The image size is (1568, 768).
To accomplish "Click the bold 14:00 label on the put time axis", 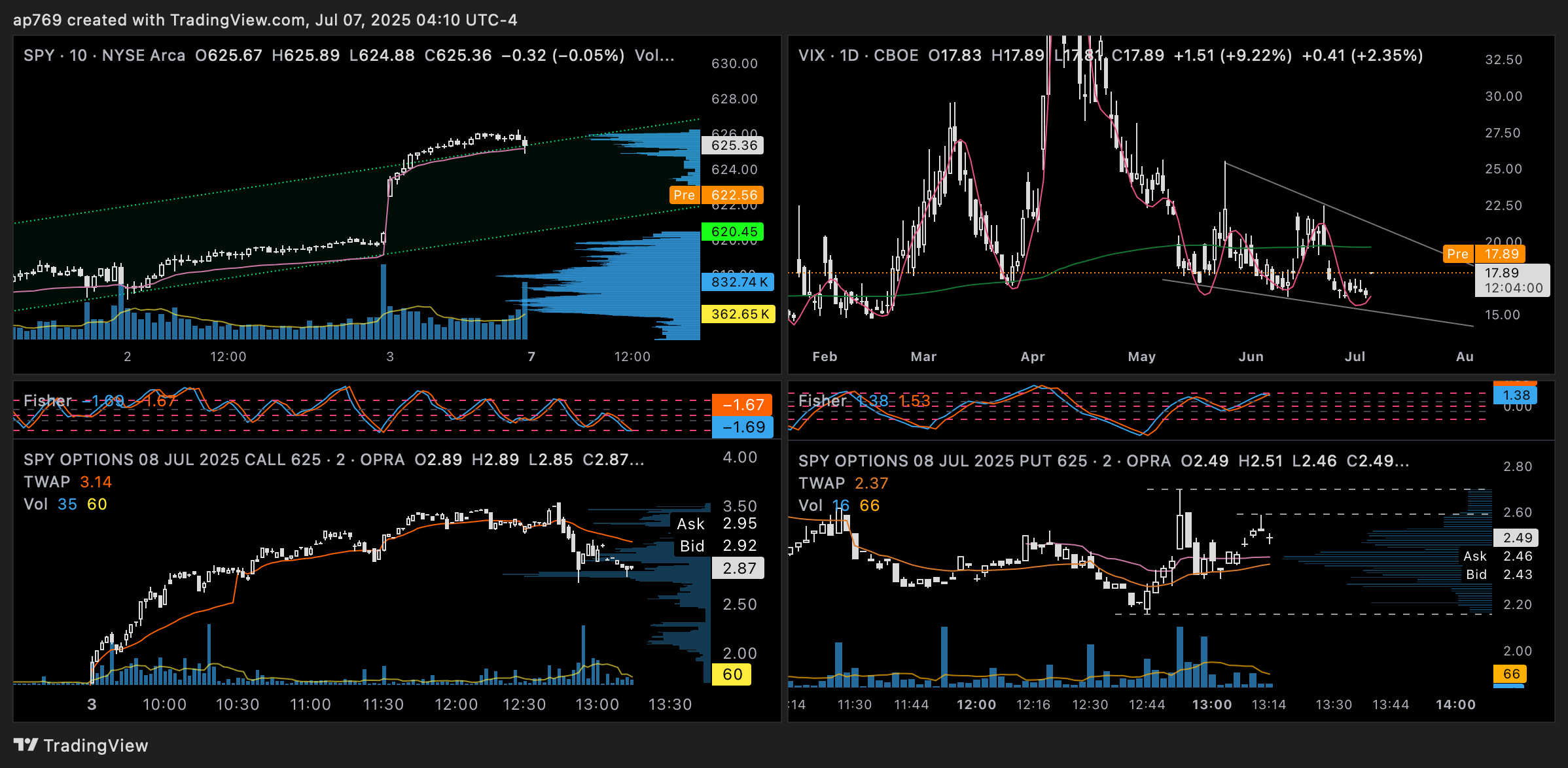I will [x=1455, y=705].
